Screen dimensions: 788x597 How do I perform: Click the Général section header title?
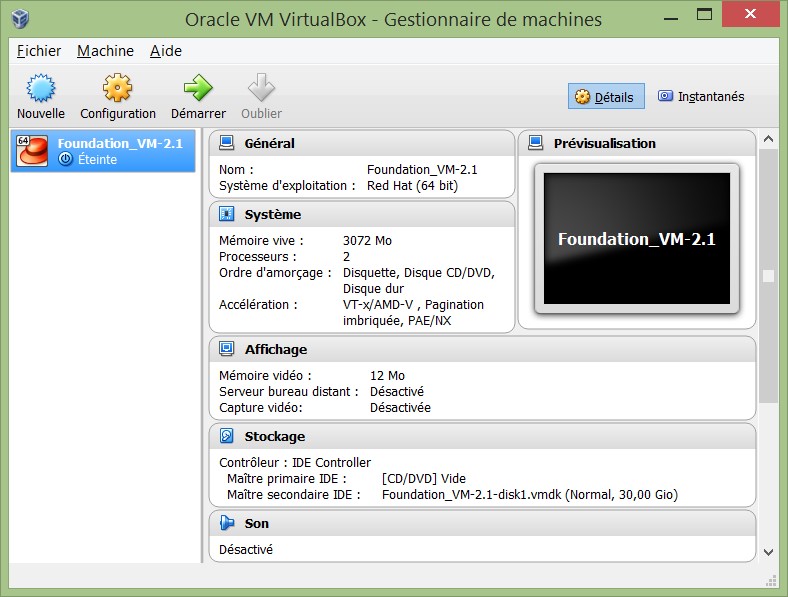pyautogui.click(x=269, y=143)
